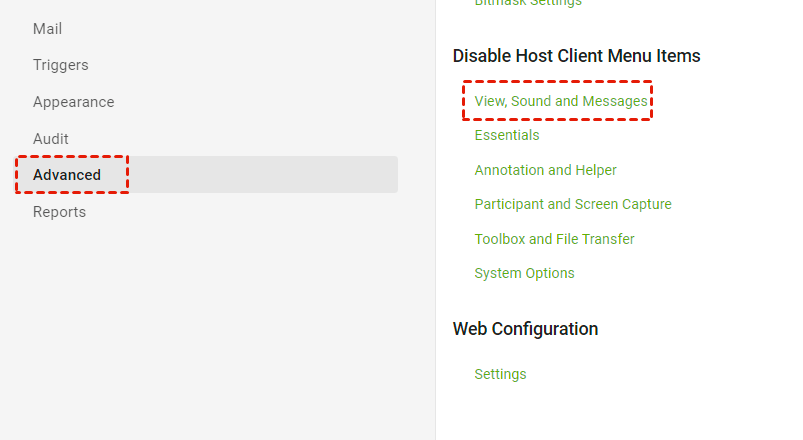Click the Essentials link
803x440 pixels.
point(507,135)
